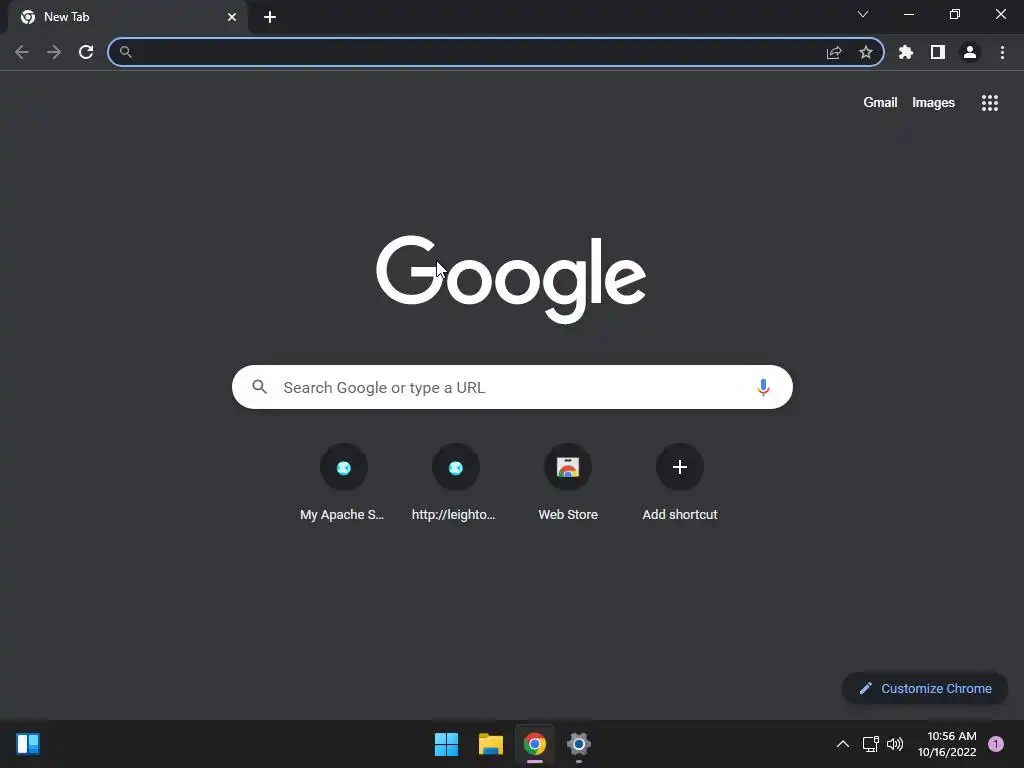The height and width of the screenshot is (768, 1024).
Task: Open the Windows Start menu
Action: [447, 744]
